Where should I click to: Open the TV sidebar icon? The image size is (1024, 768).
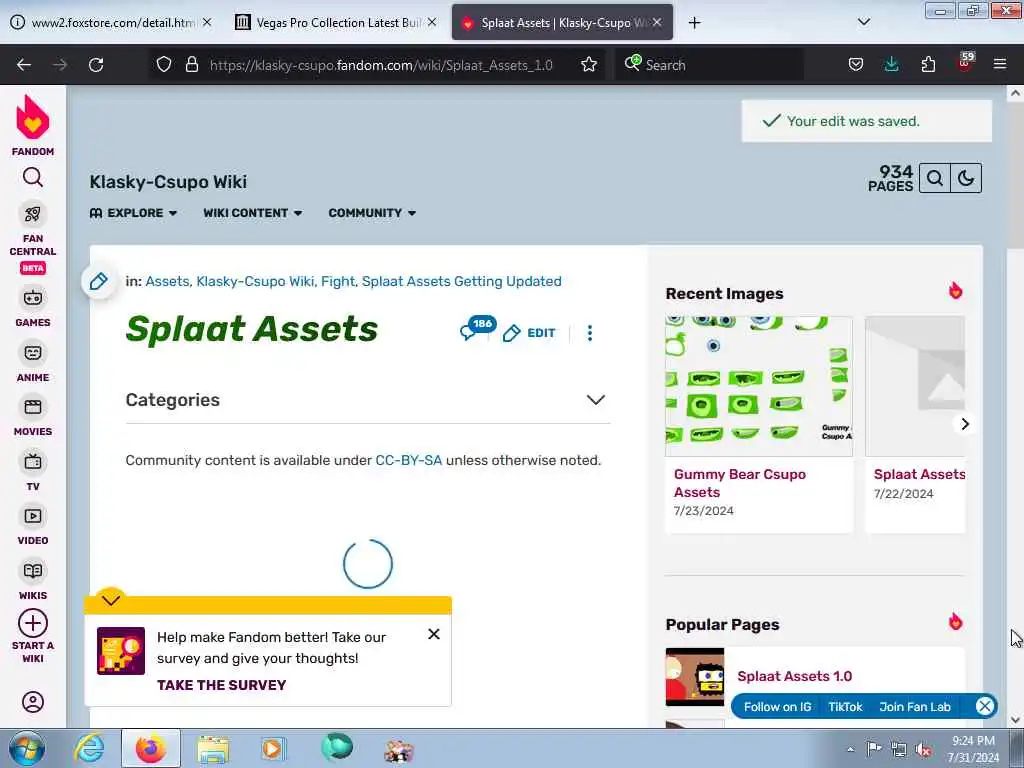[33, 462]
